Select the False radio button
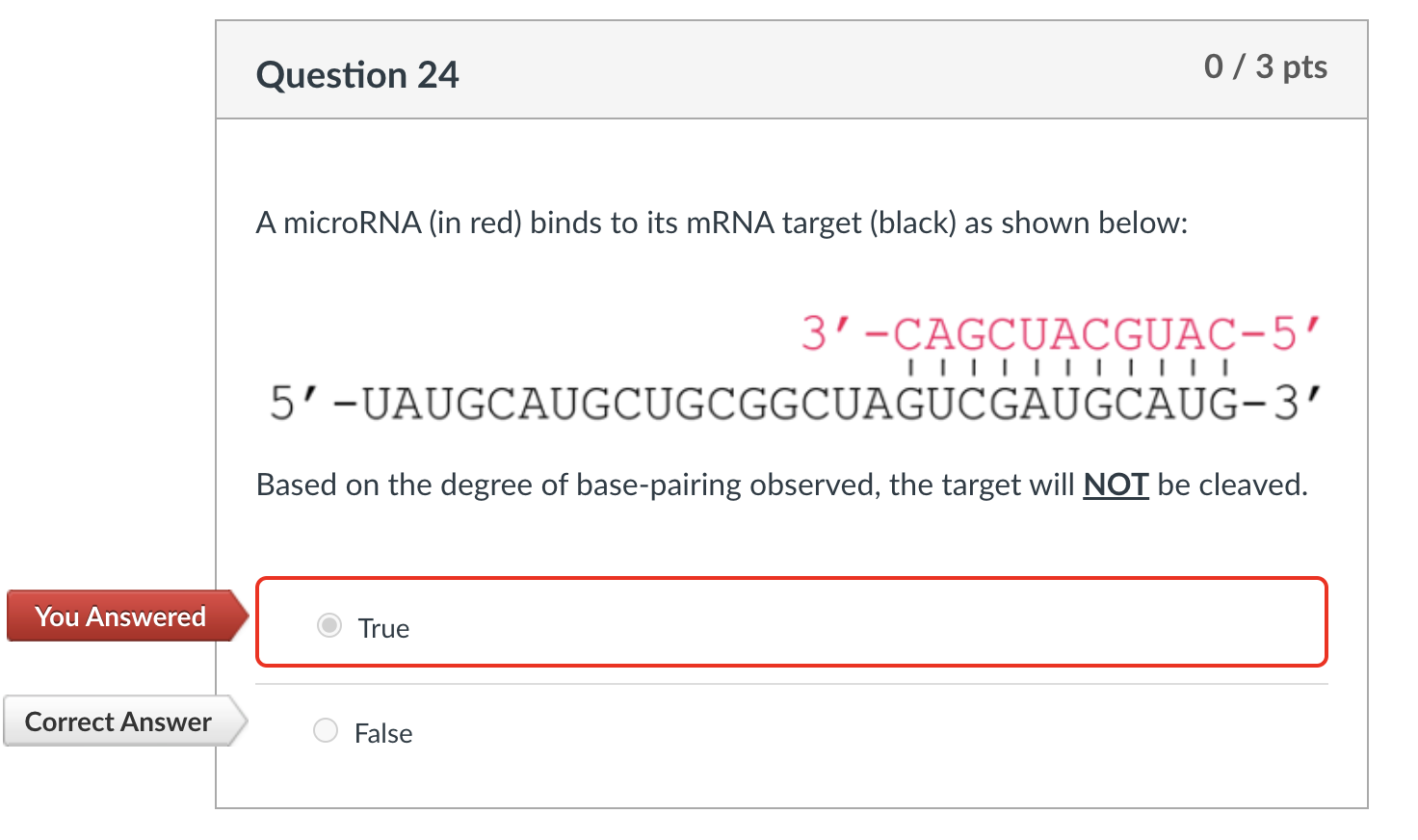Screen dimensions: 1418x840 tap(326, 730)
